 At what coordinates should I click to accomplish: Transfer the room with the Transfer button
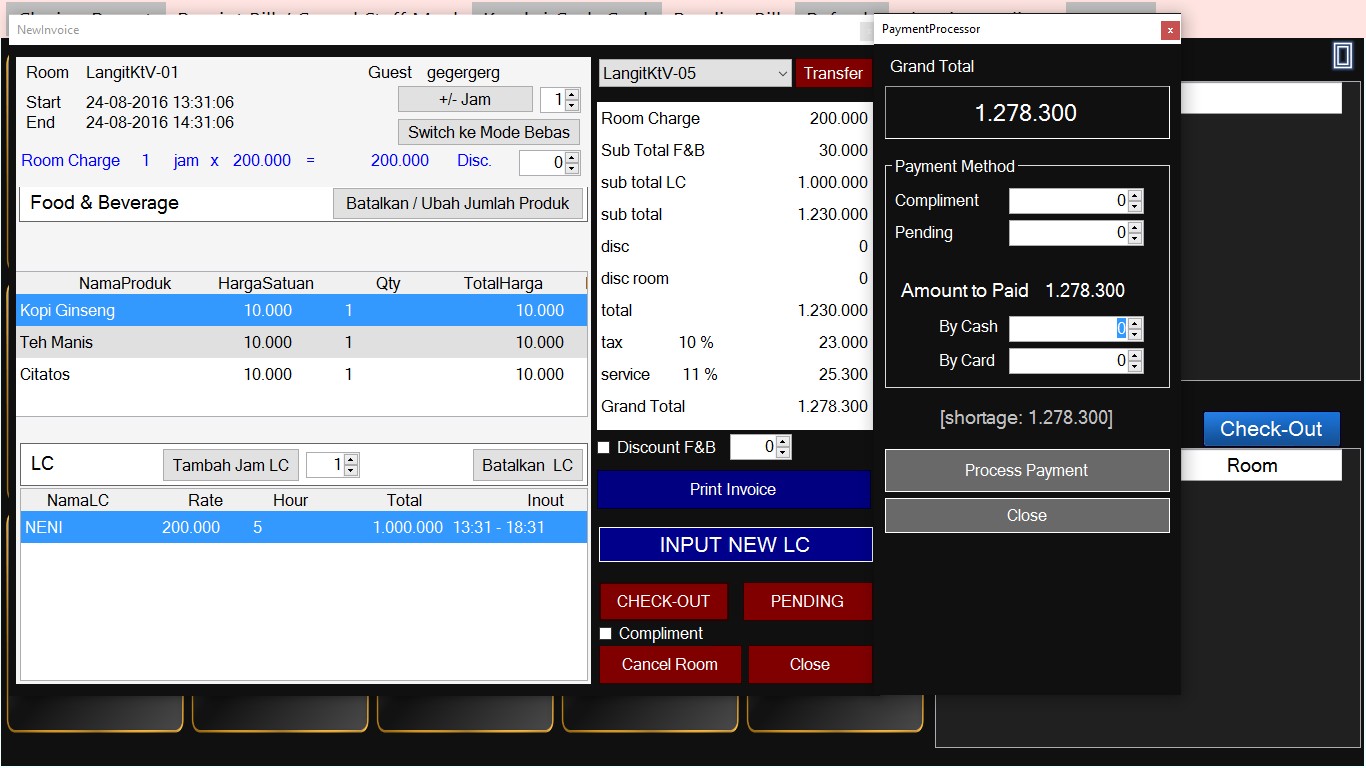[833, 73]
